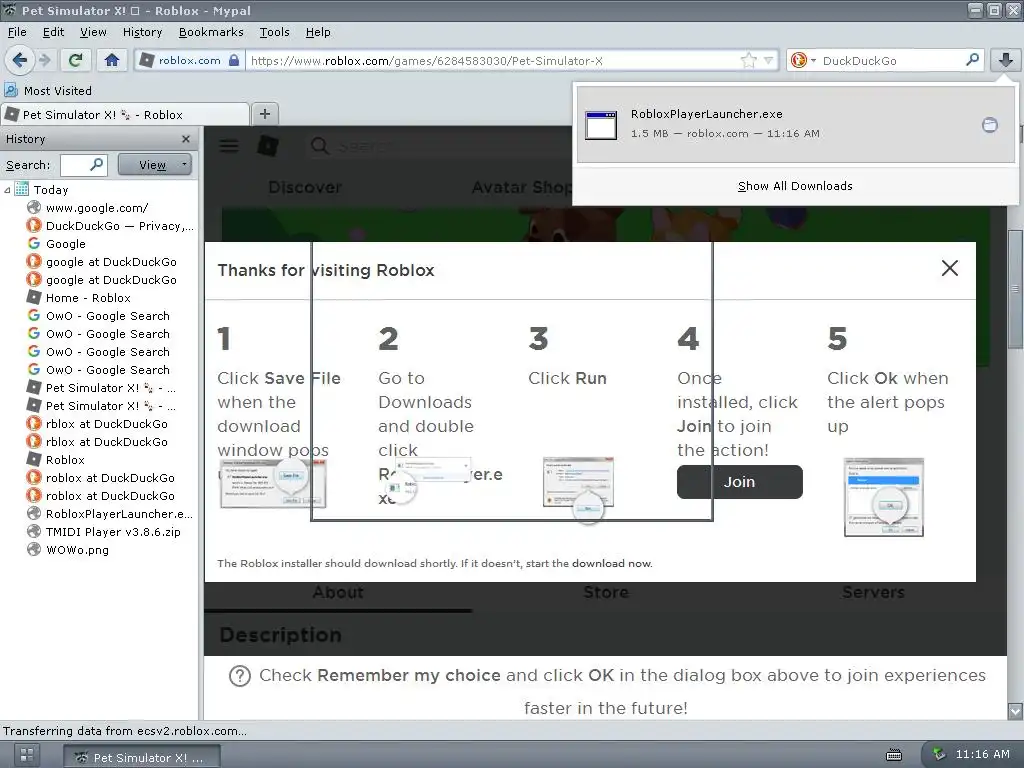Click Show All Downloads

[x=795, y=186]
